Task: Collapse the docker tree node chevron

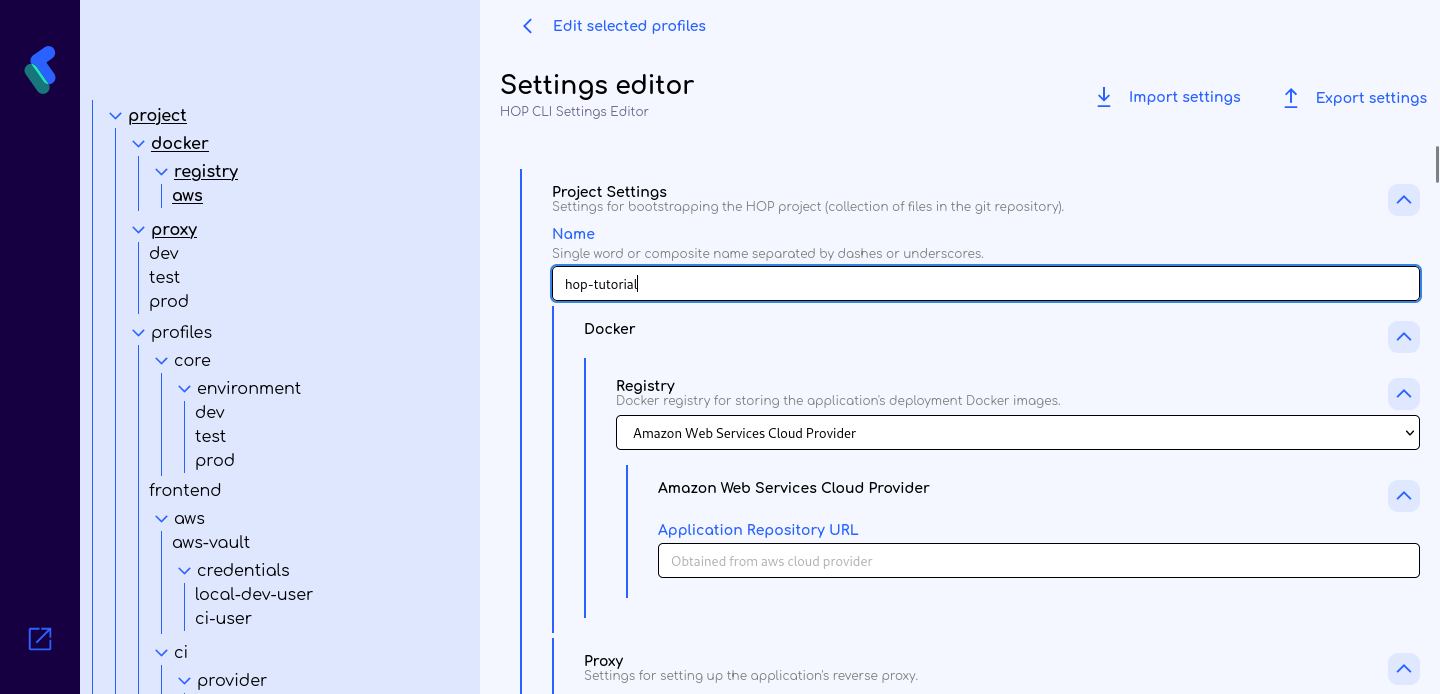Action: (139, 144)
